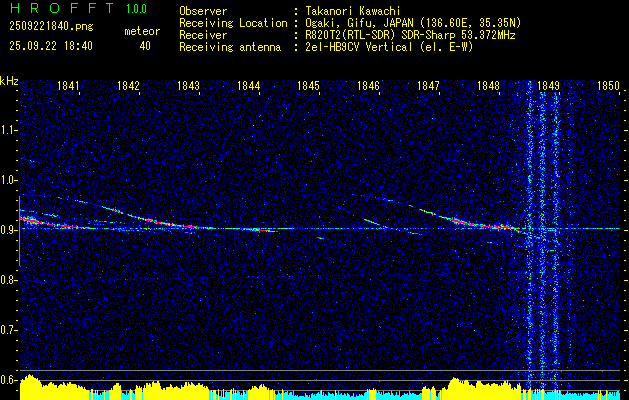Click the 0.6 frequency axis label
This screenshot has height=400, width=629.
[7, 380]
